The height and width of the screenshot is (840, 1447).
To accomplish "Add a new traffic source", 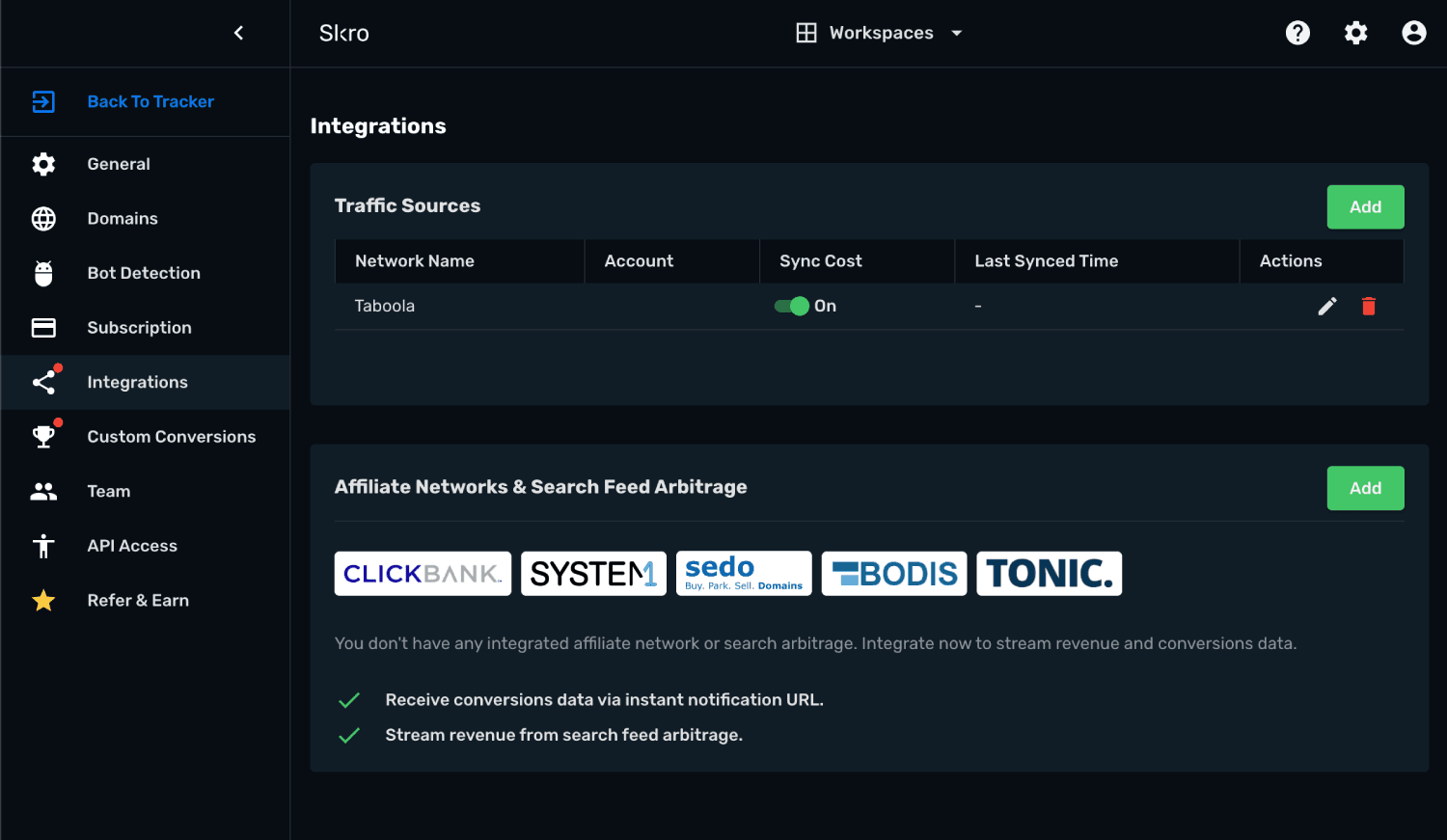I will 1365,206.
